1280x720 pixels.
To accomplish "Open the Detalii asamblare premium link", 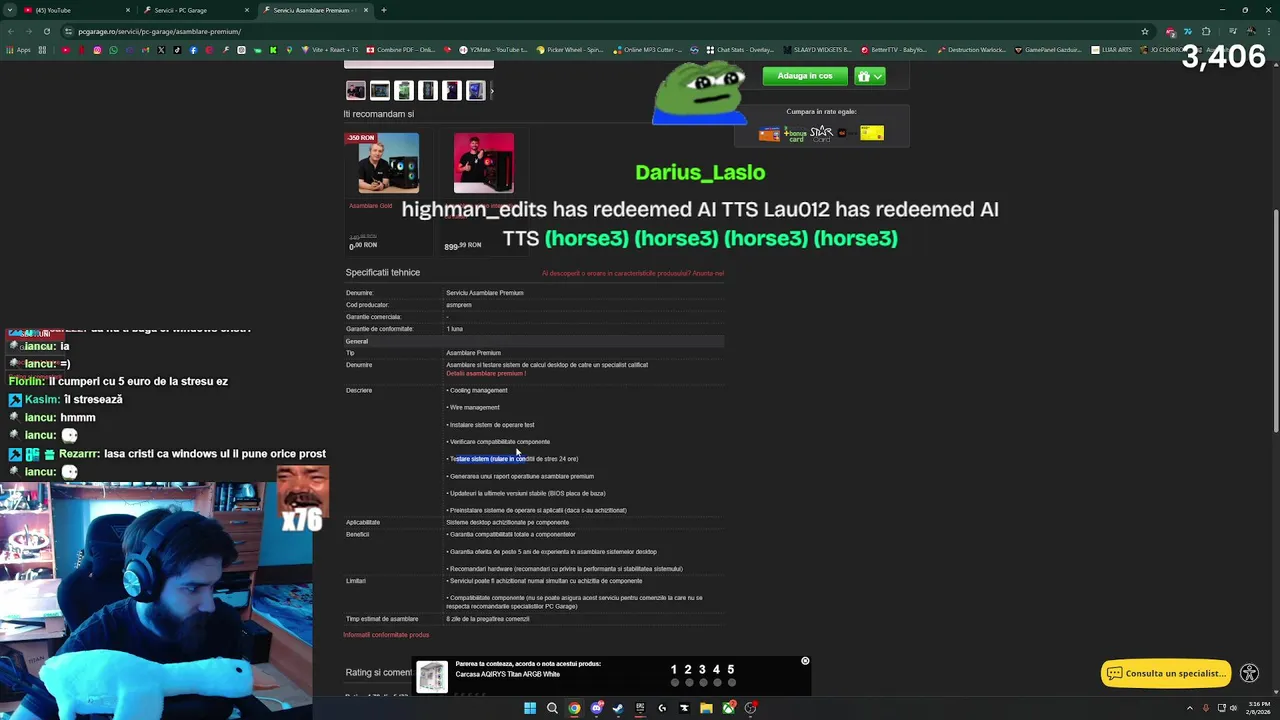I will tap(485, 373).
